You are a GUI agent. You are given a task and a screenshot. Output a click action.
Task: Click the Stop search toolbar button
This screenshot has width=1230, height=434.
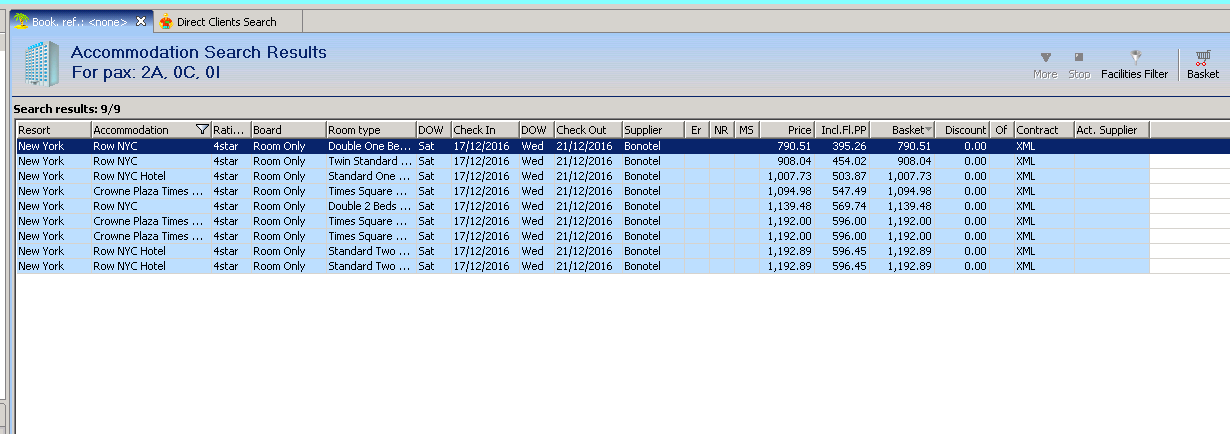click(x=1079, y=65)
